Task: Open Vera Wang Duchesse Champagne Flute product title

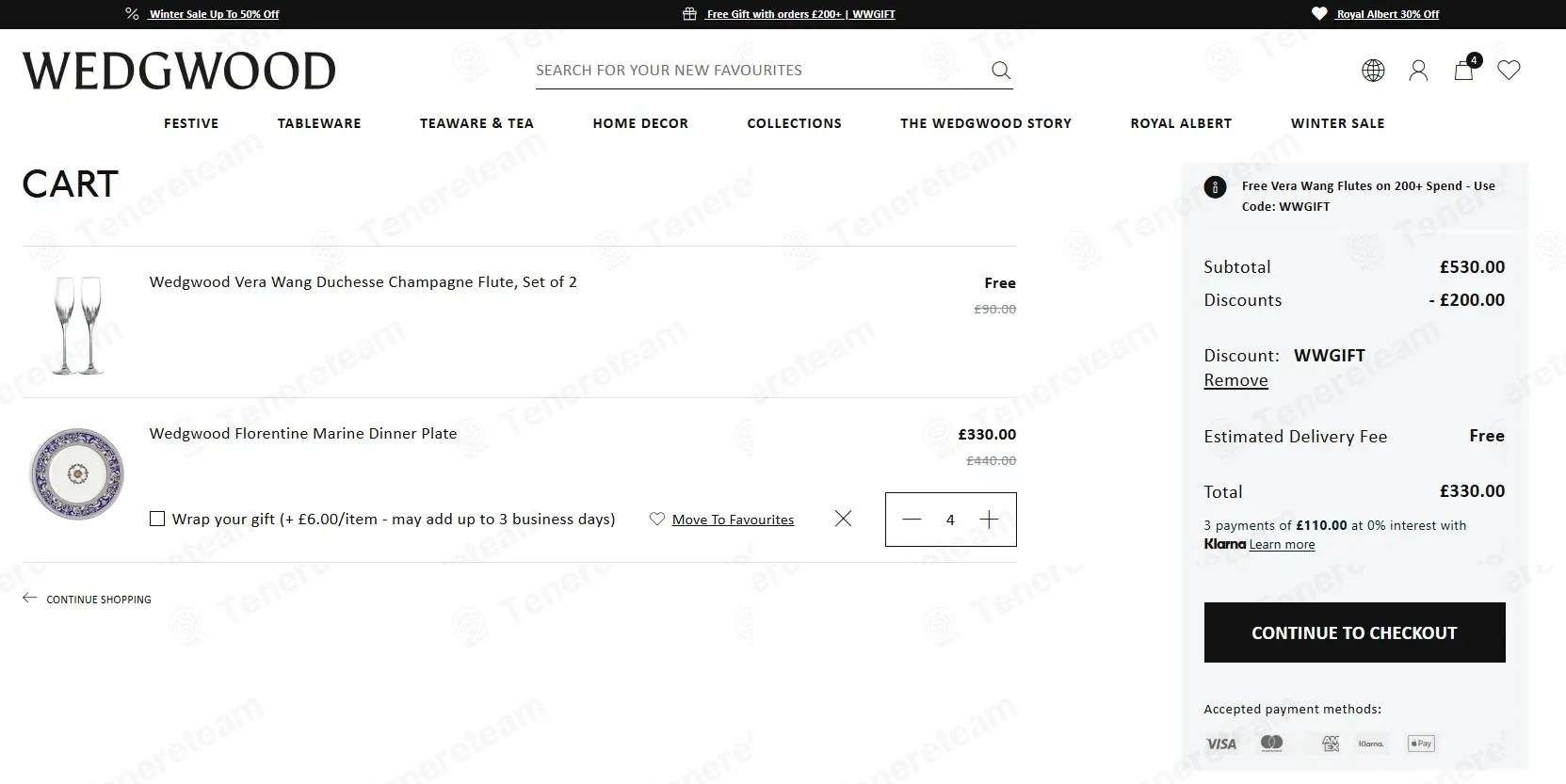Action: click(363, 281)
